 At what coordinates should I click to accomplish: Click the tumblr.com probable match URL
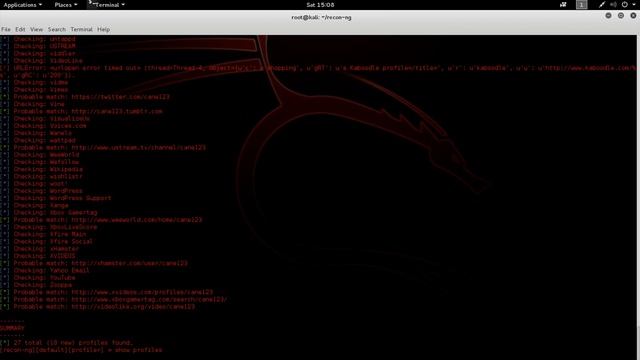pos(117,111)
